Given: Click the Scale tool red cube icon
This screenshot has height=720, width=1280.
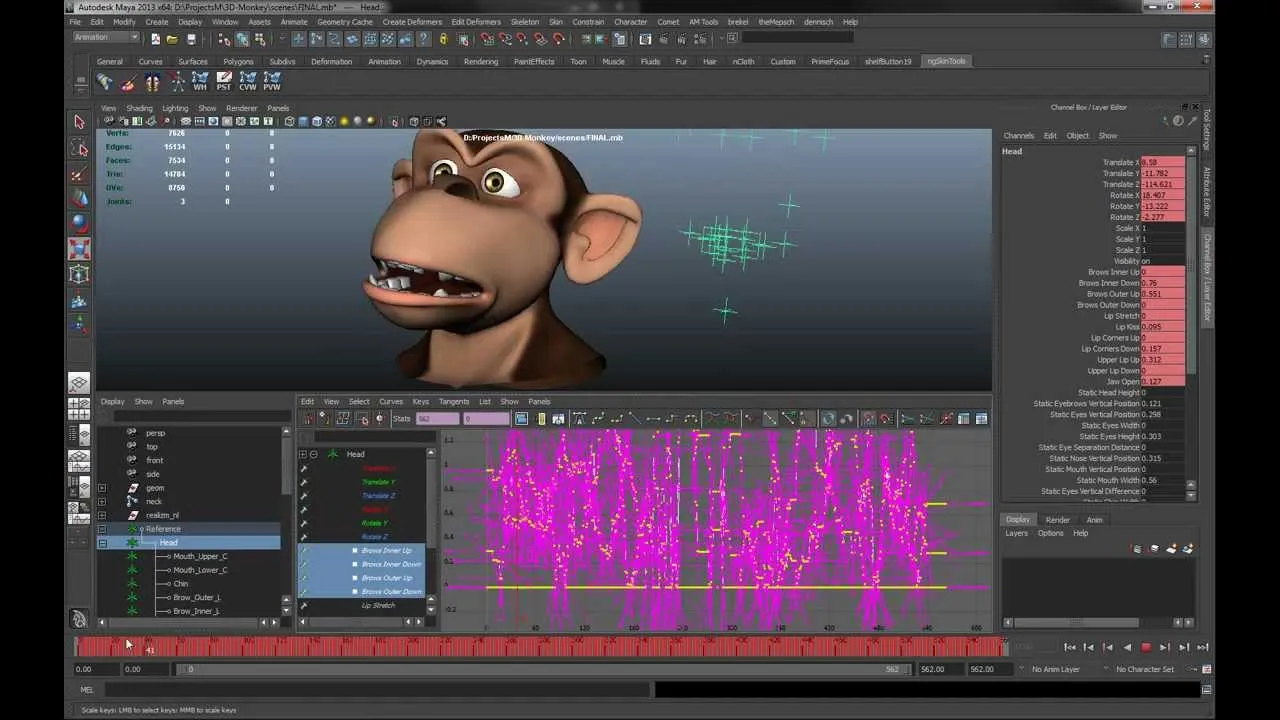Looking at the screenshot, I should 79,249.
